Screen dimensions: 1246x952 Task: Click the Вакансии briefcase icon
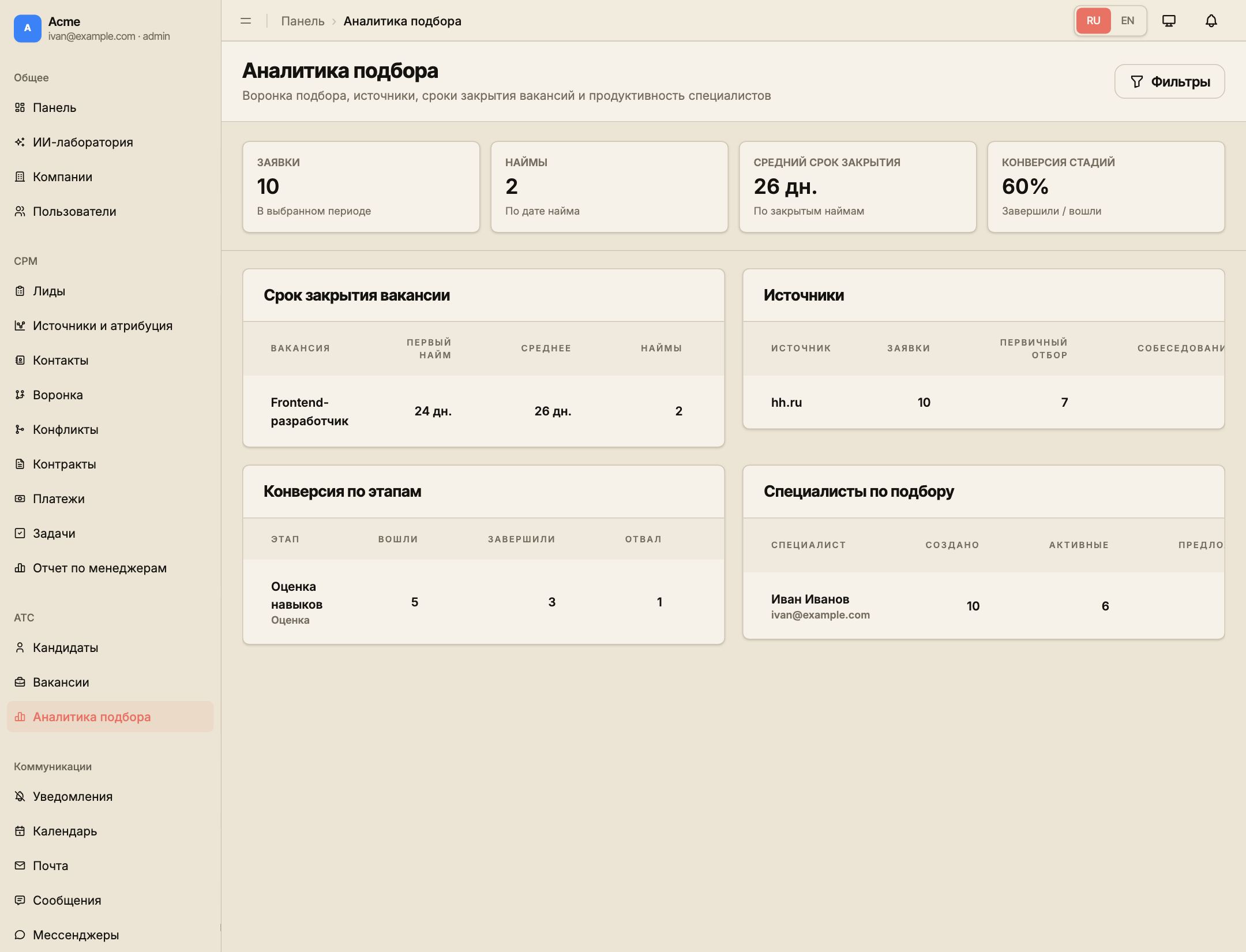(x=20, y=682)
